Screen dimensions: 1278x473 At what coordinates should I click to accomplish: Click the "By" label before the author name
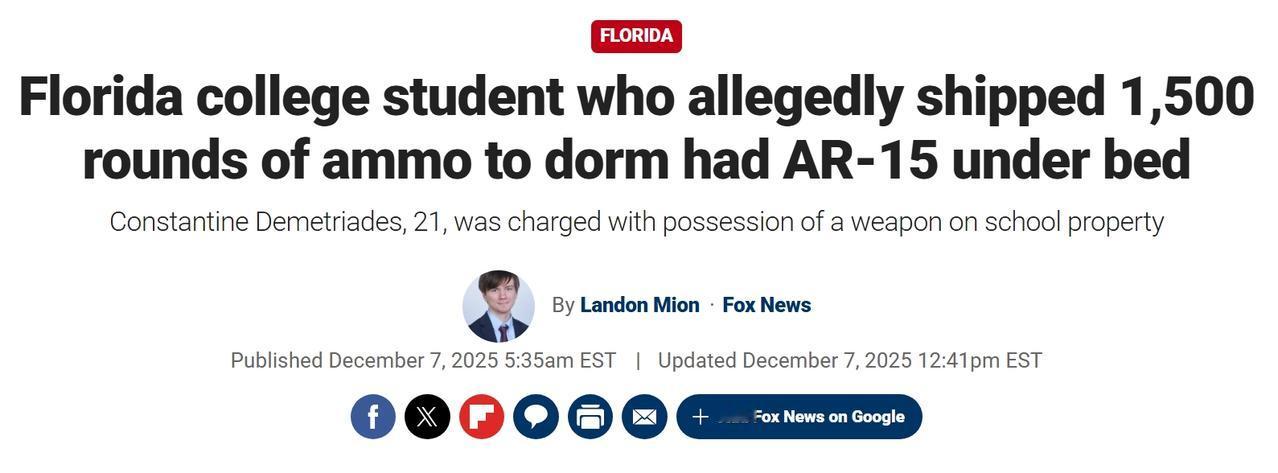click(563, 305)
